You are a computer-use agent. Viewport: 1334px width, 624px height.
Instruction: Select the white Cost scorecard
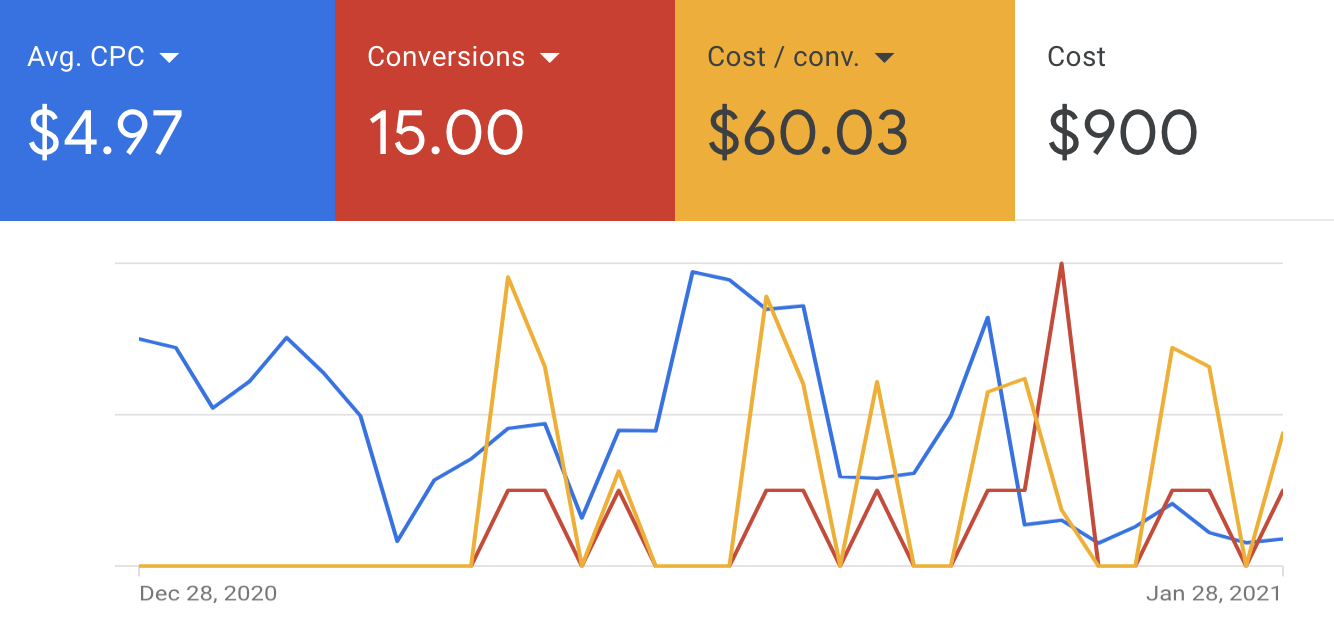click(x=1174, y=110)
